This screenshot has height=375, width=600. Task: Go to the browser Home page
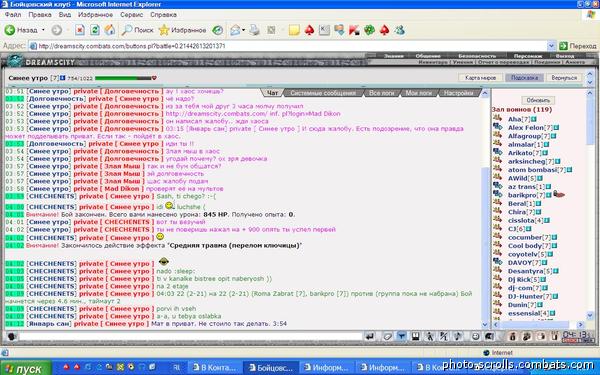110,30
